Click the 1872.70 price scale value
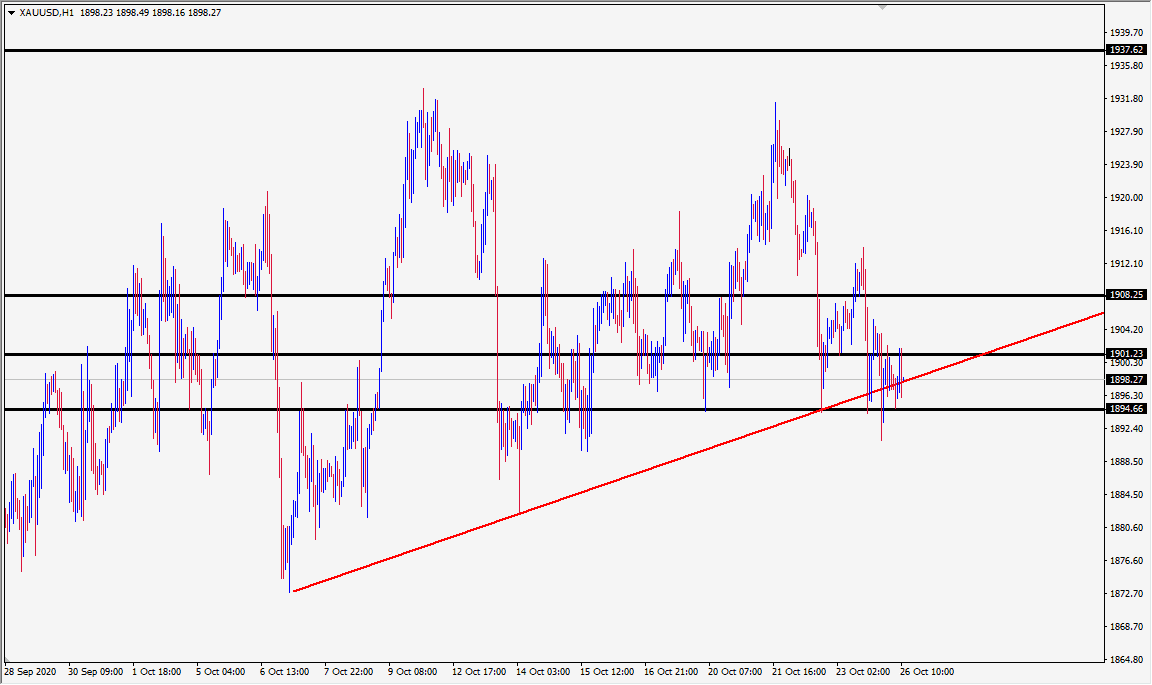This screenshot has width=1152, height=685. coord(1126,594)
